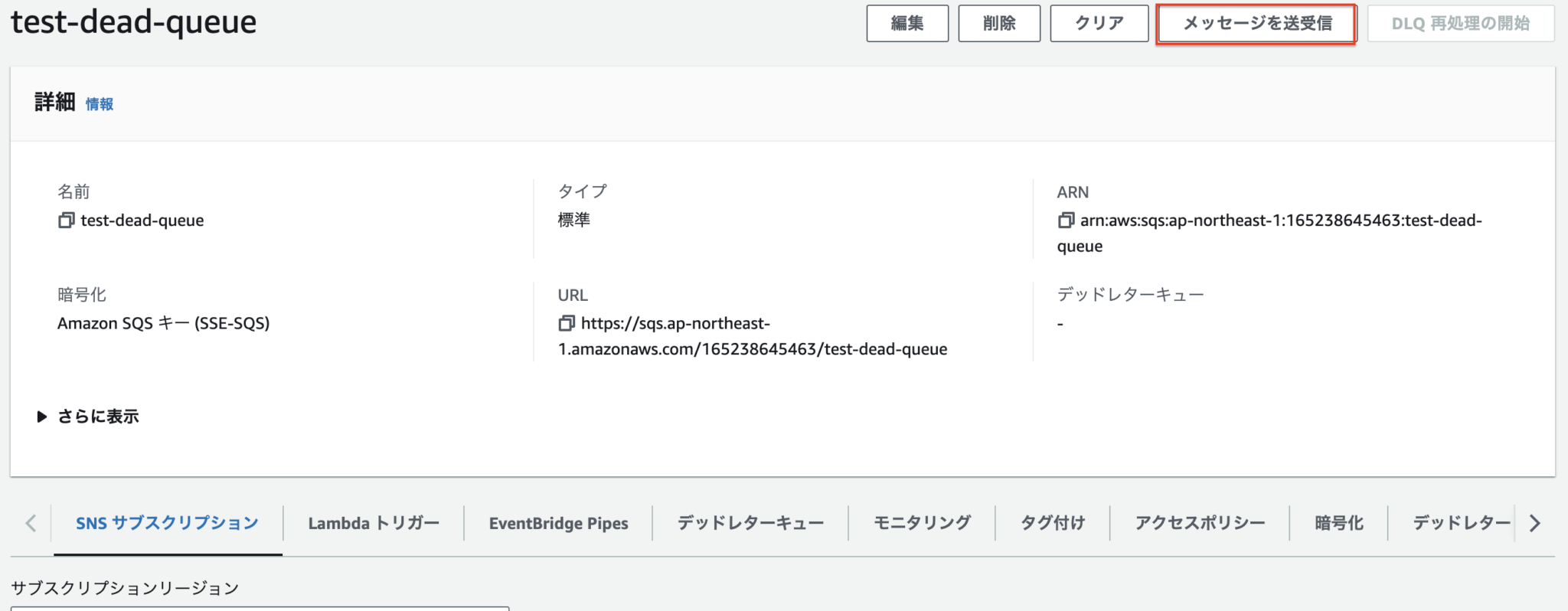Switch to the タグ付け tab
The height and width of the screenshot is (611, 1568).
click(x=1053, y=523)
